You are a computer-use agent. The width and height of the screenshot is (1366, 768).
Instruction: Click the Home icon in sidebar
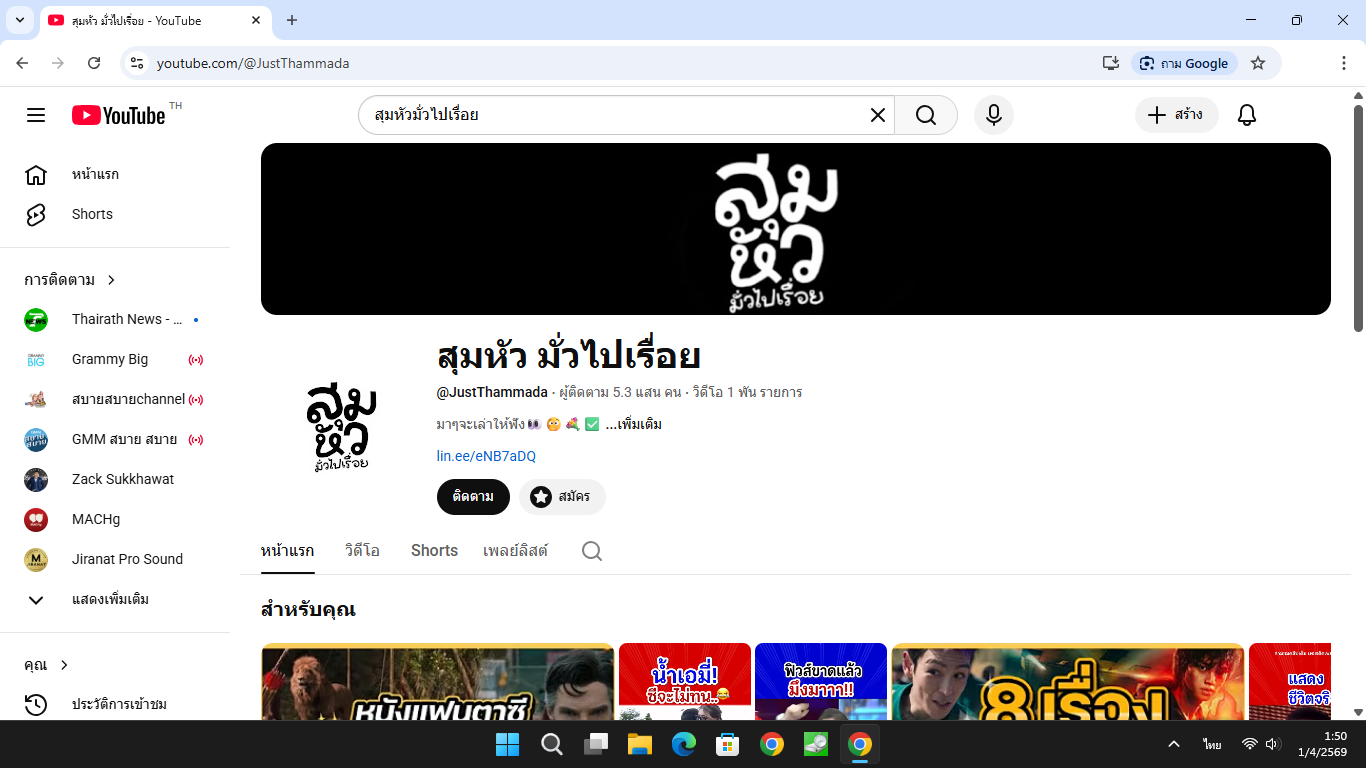pyautogui.click(x=36, y=175)
